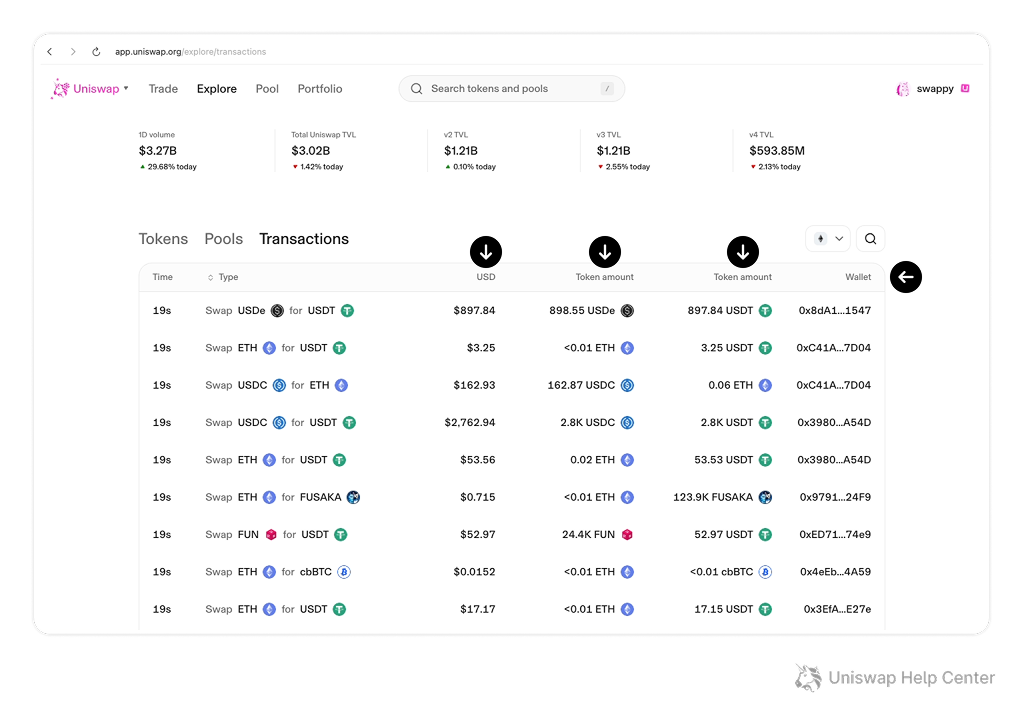This screenshot has height=720, width=1024.
Task: Click the Uniswap unicorn logo
Action: point(60,89)
